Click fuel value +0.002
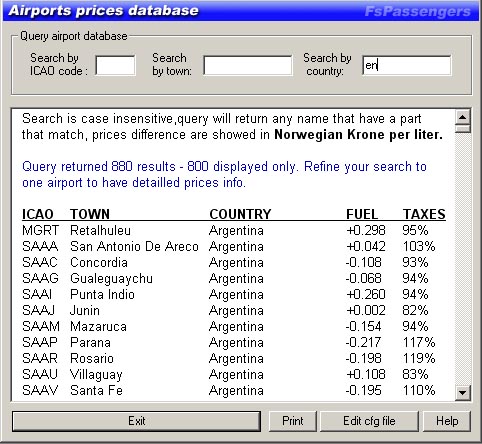This screenshot has width=482, height=444. point(366,311)
